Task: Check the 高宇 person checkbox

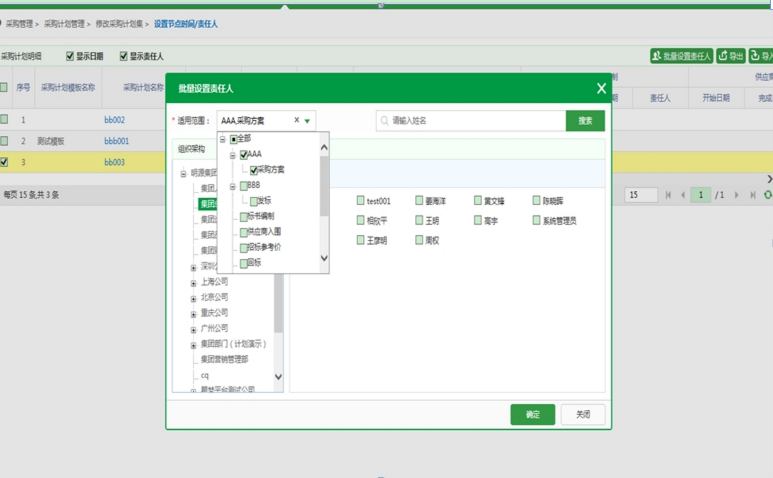Action: [x=478, y=220]
